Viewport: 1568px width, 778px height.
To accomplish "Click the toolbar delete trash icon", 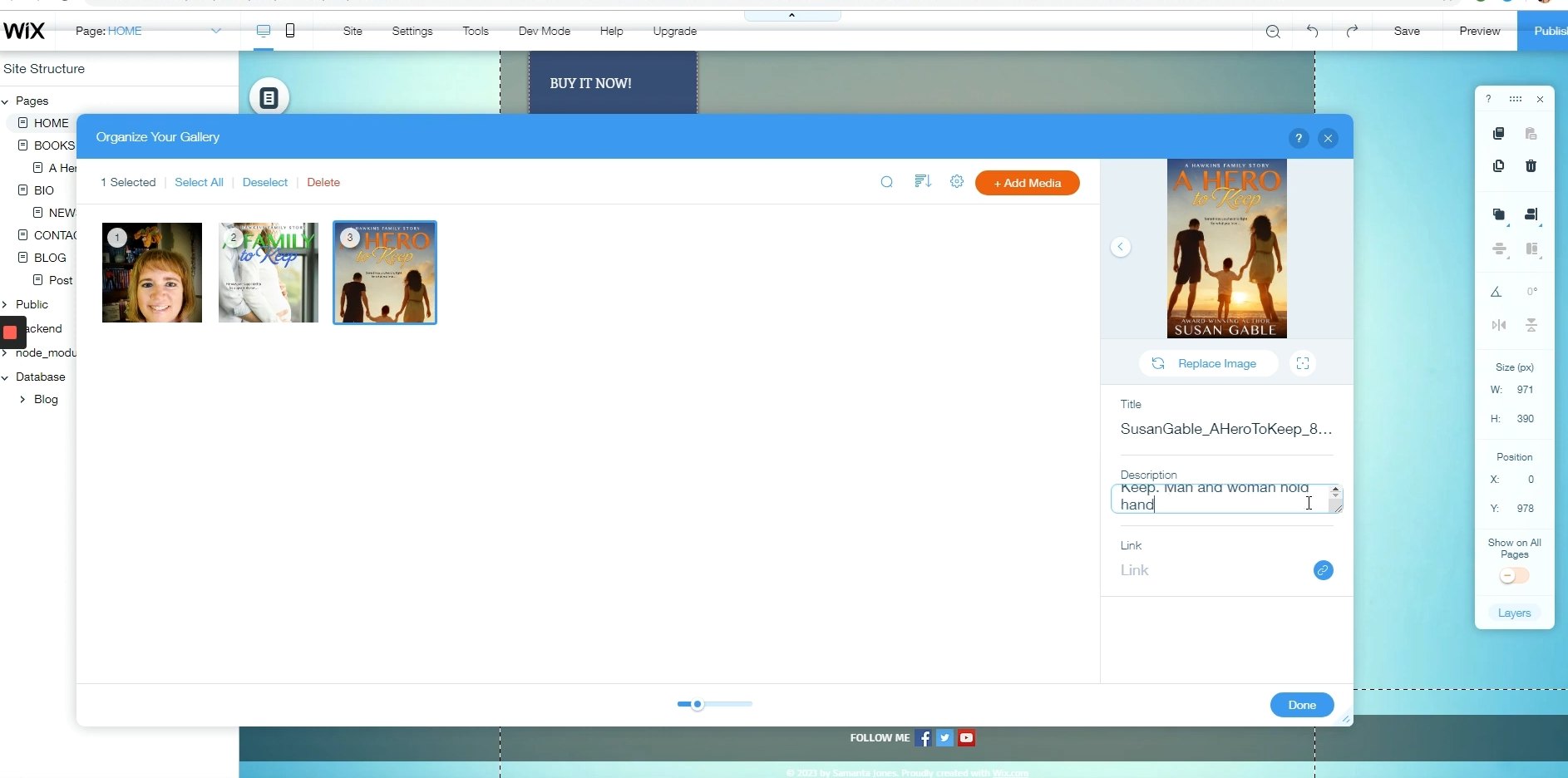I will coord(1531,166).
